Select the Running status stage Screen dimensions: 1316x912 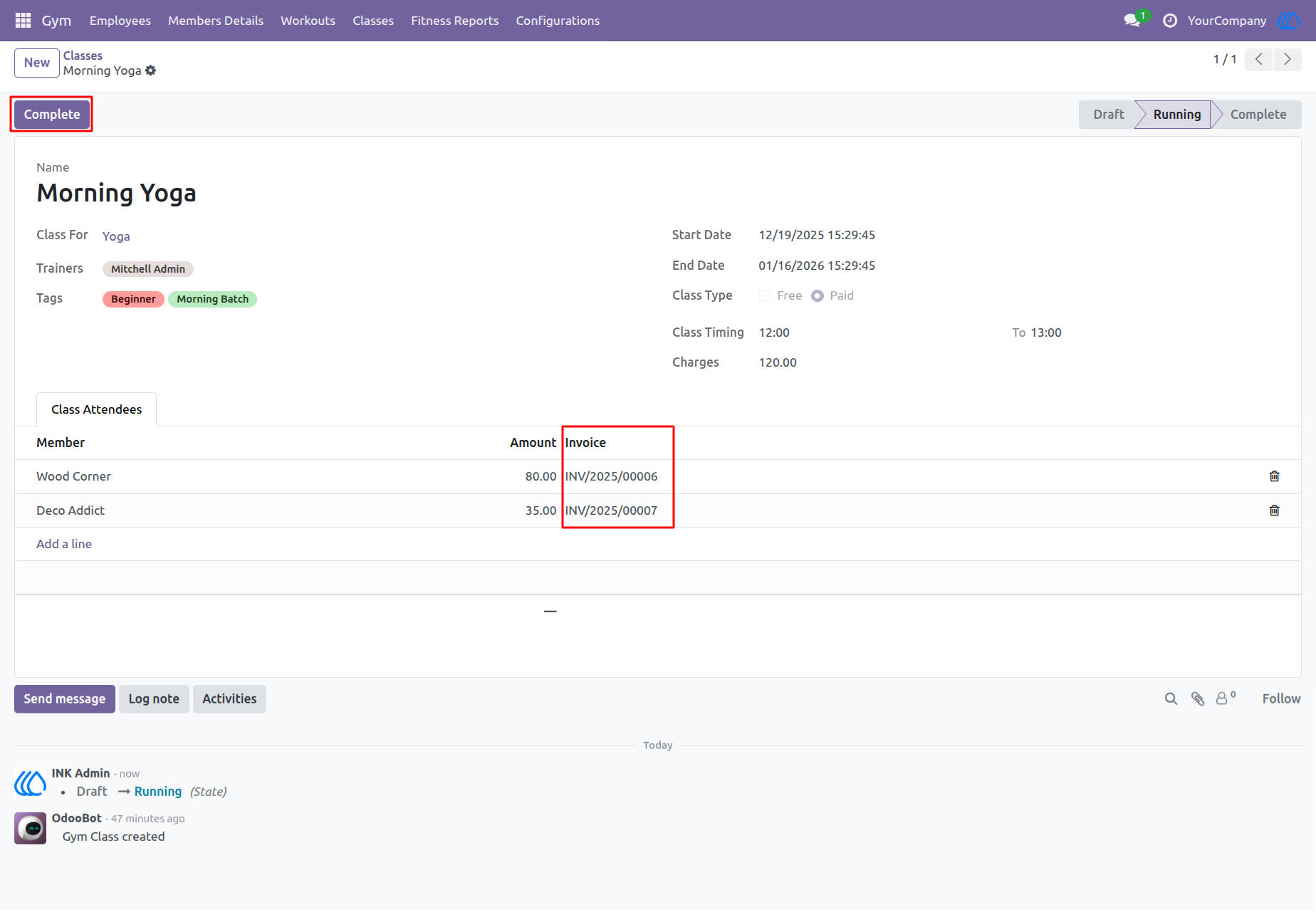[x=1176, y=115]
